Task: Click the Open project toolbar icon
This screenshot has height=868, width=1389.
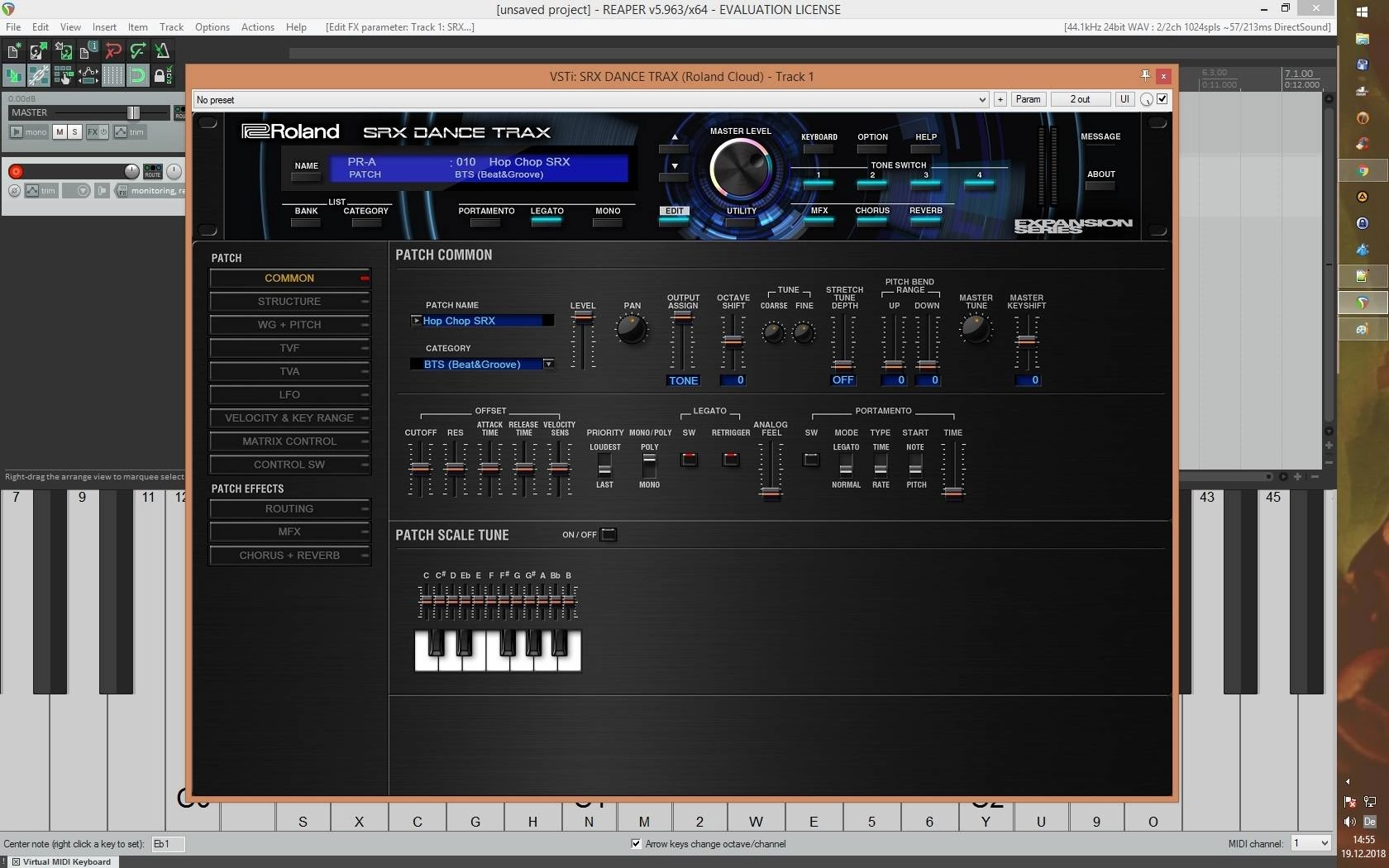Action: (x=38, y=51)
